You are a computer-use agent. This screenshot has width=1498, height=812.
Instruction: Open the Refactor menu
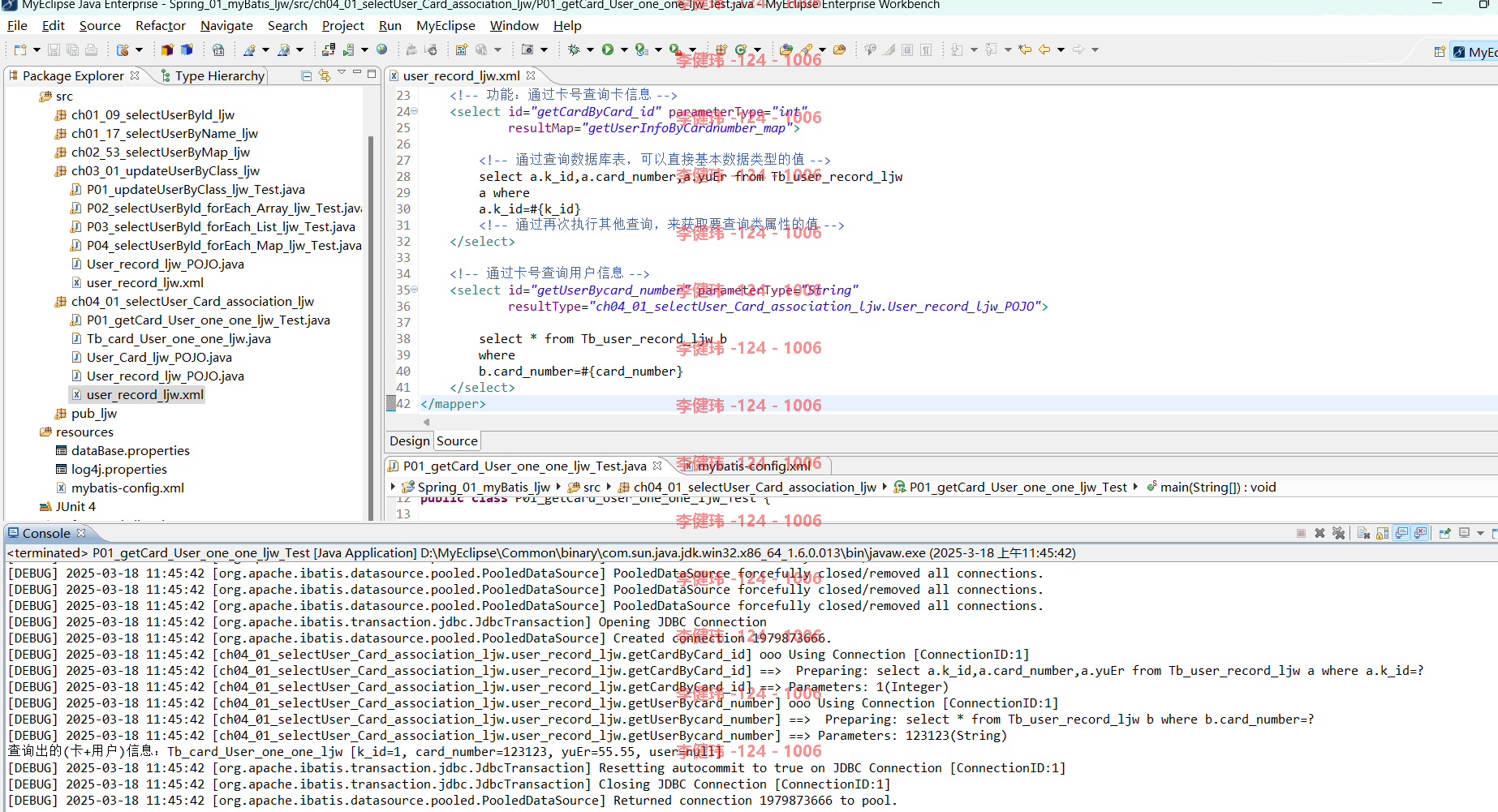[161, 25]
